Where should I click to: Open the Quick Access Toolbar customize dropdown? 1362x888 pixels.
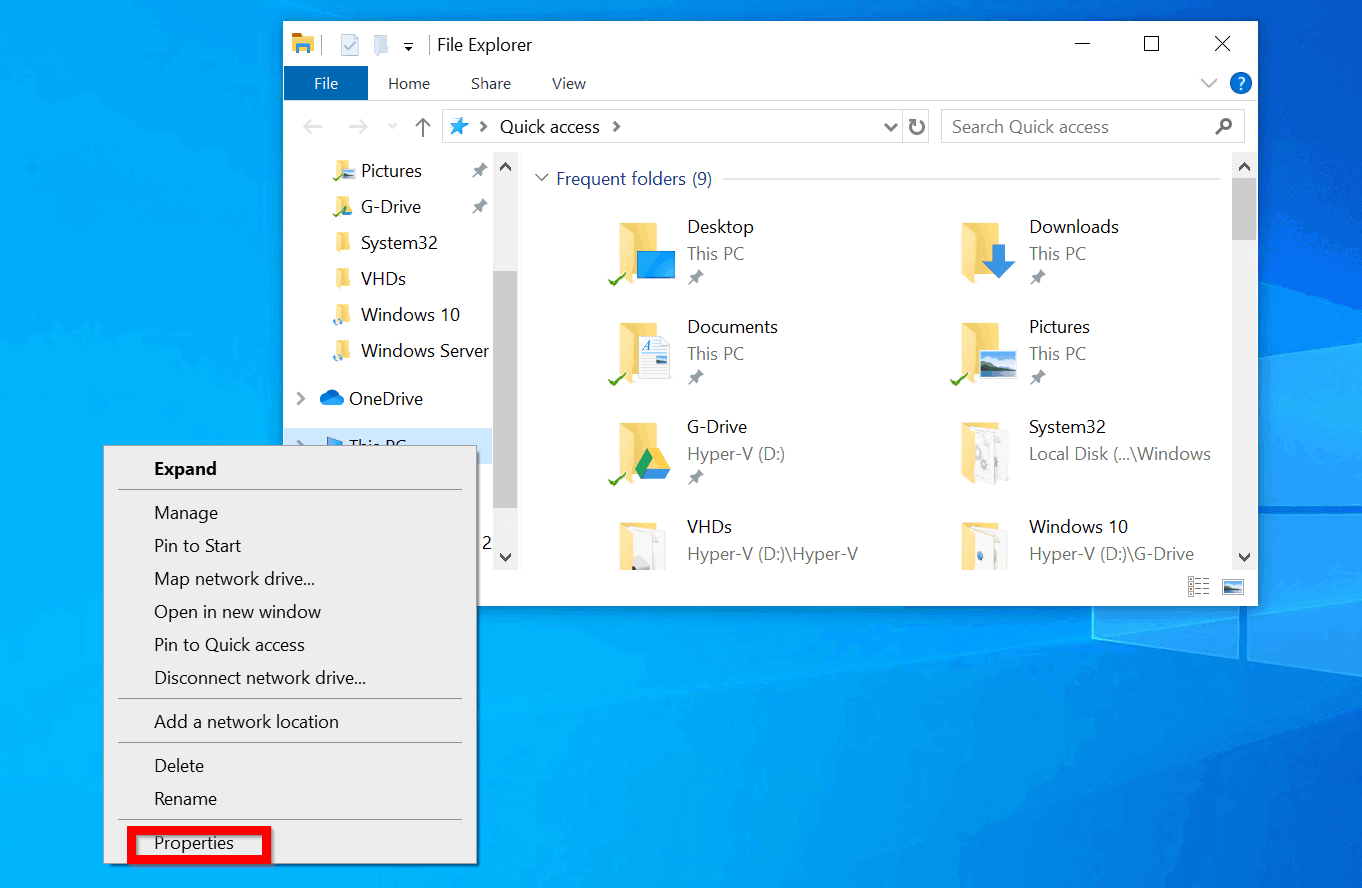click(410, 45)
